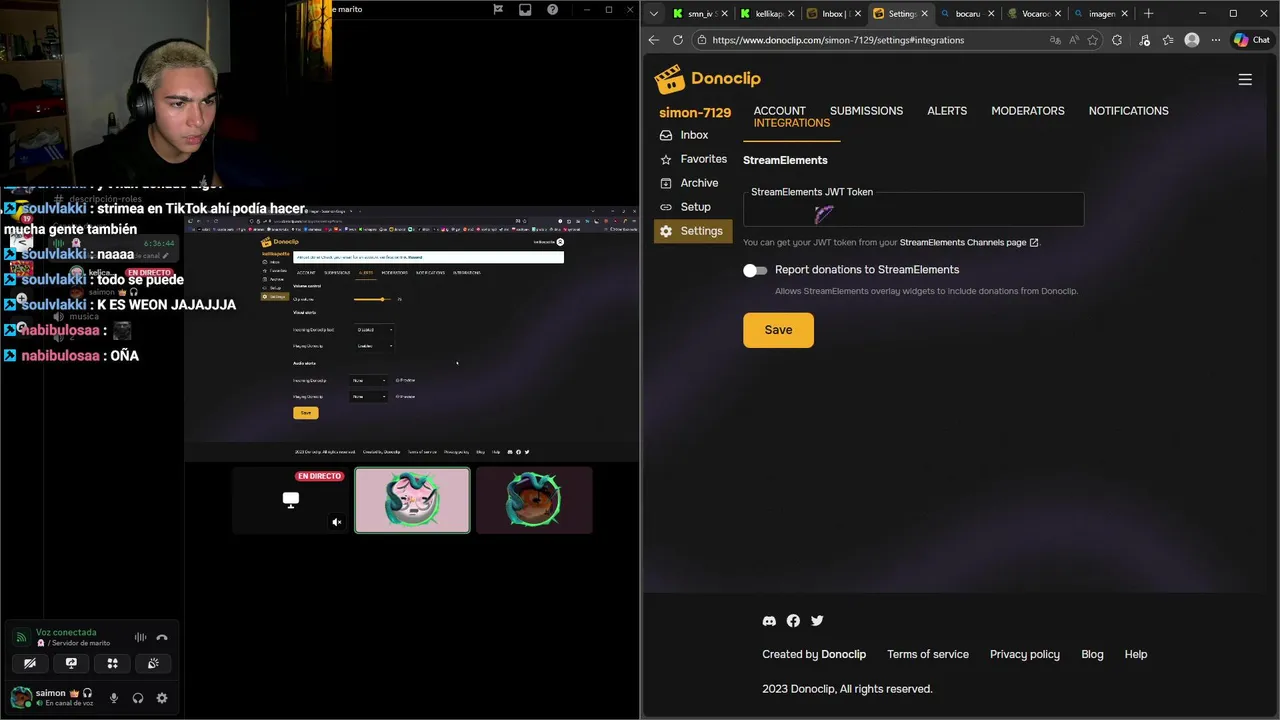Select the pink-background avatar tile in Discord
1280x720 pixels.
coord(412,500)
